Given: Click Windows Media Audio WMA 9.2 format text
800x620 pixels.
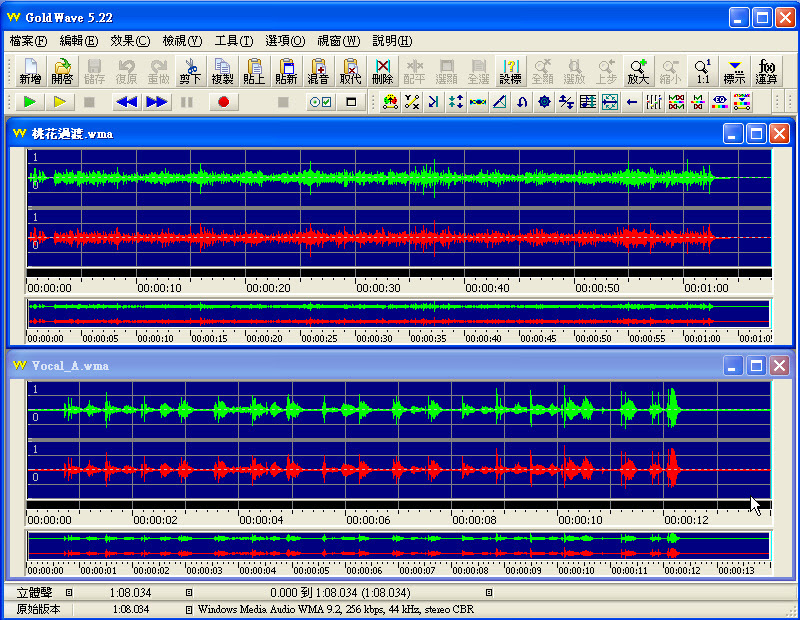Looking at the screenshot, I should click(x=336, y=609).
